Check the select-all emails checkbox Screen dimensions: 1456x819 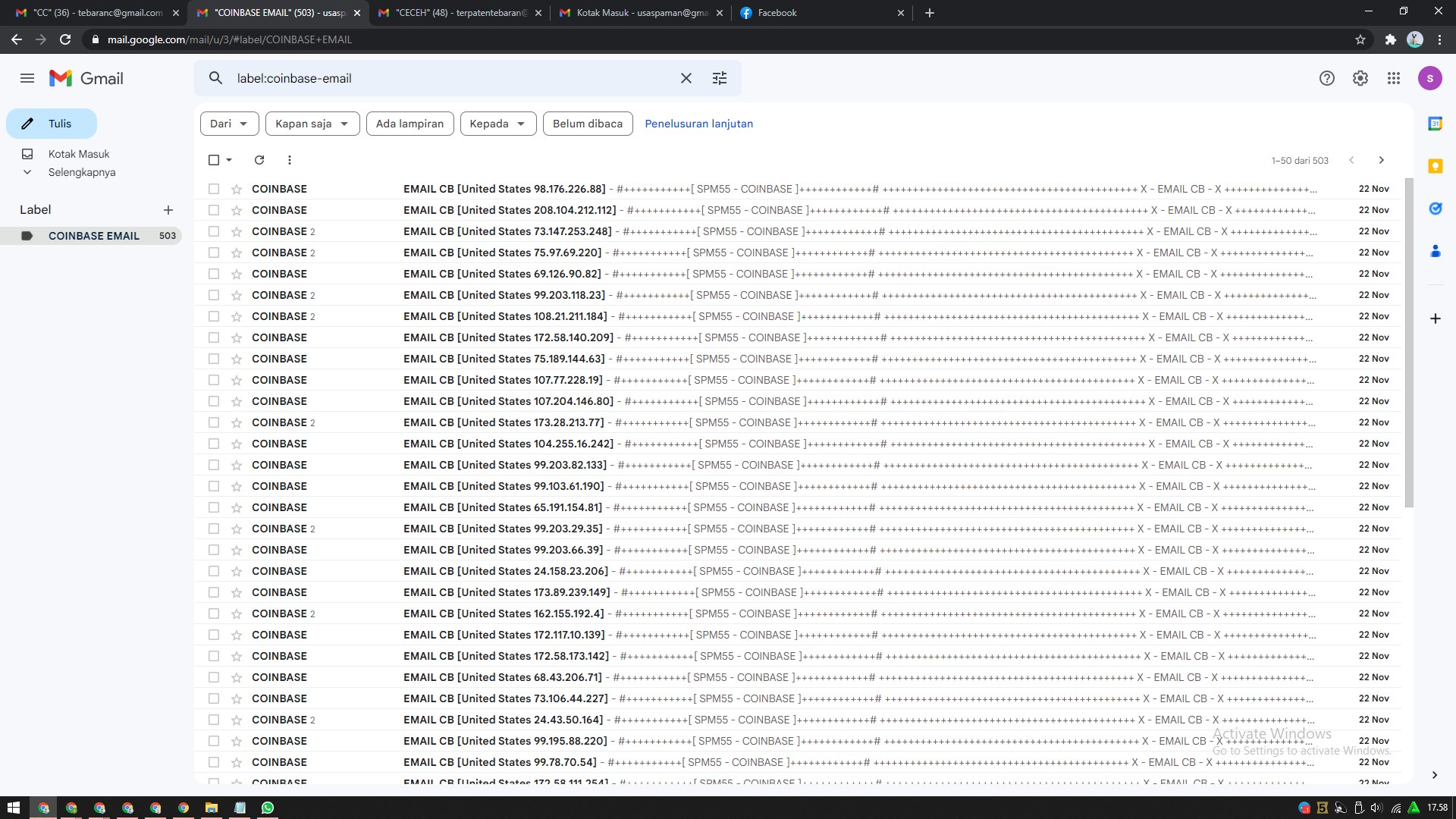pos(214,161)
